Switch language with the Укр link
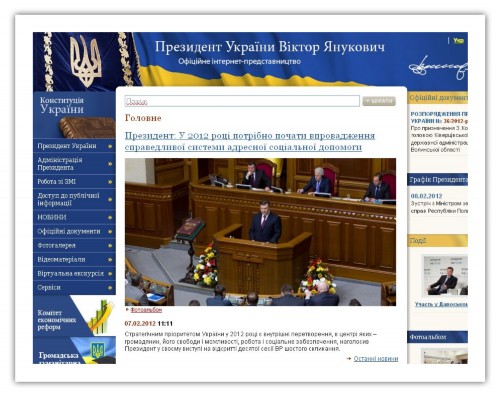 click(458, 41)
